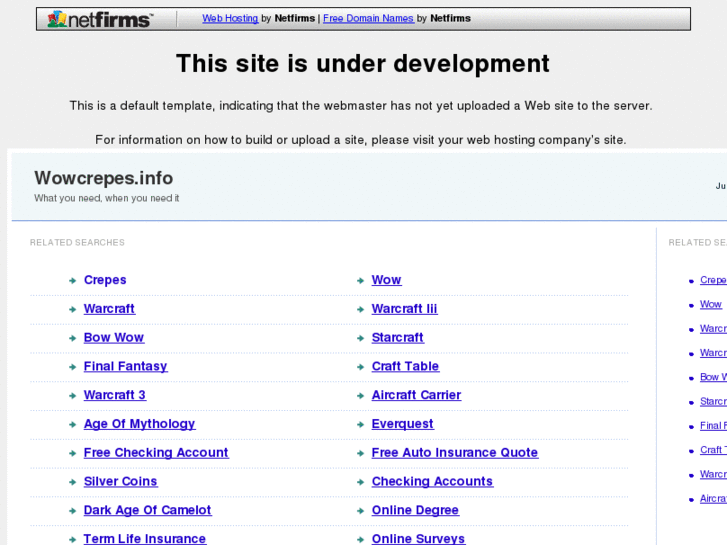Open the Bow Wow search link
Image resolution: width=727 pixels, height=545 pixels.
point(114,338)
